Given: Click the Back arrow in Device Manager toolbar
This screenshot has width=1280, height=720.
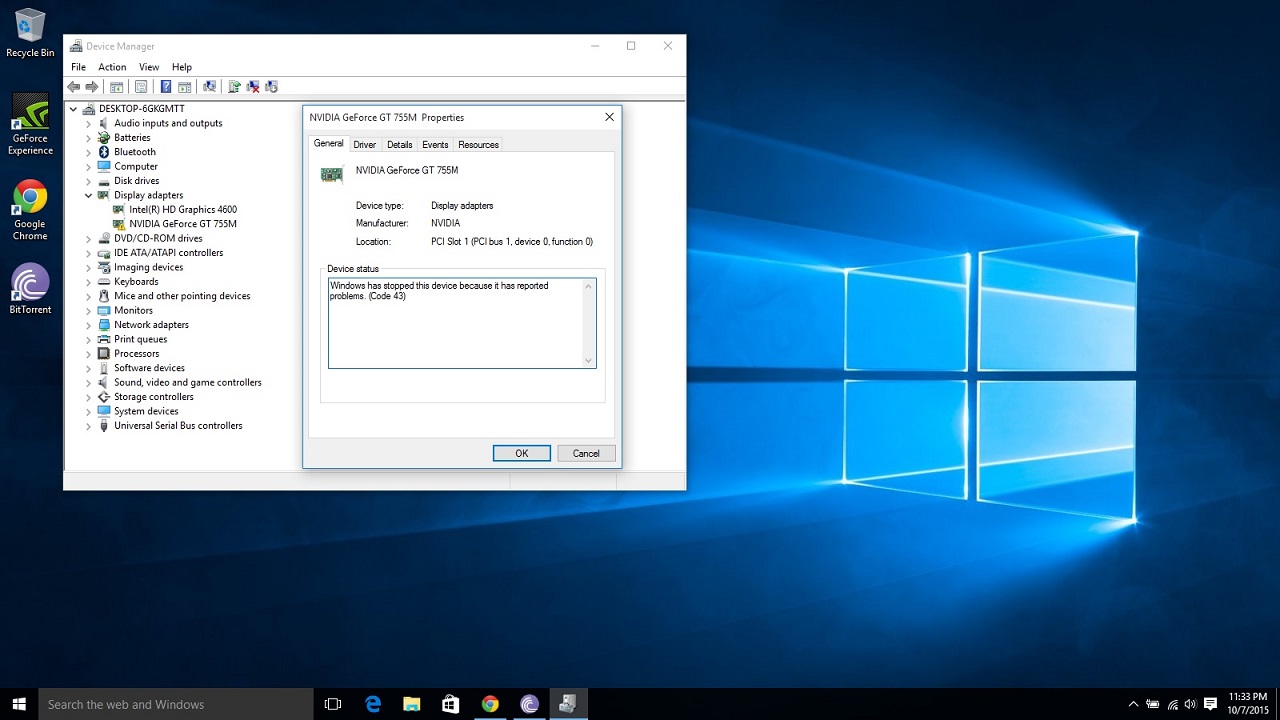Looking at the screenshot, I should click(73, 87).
